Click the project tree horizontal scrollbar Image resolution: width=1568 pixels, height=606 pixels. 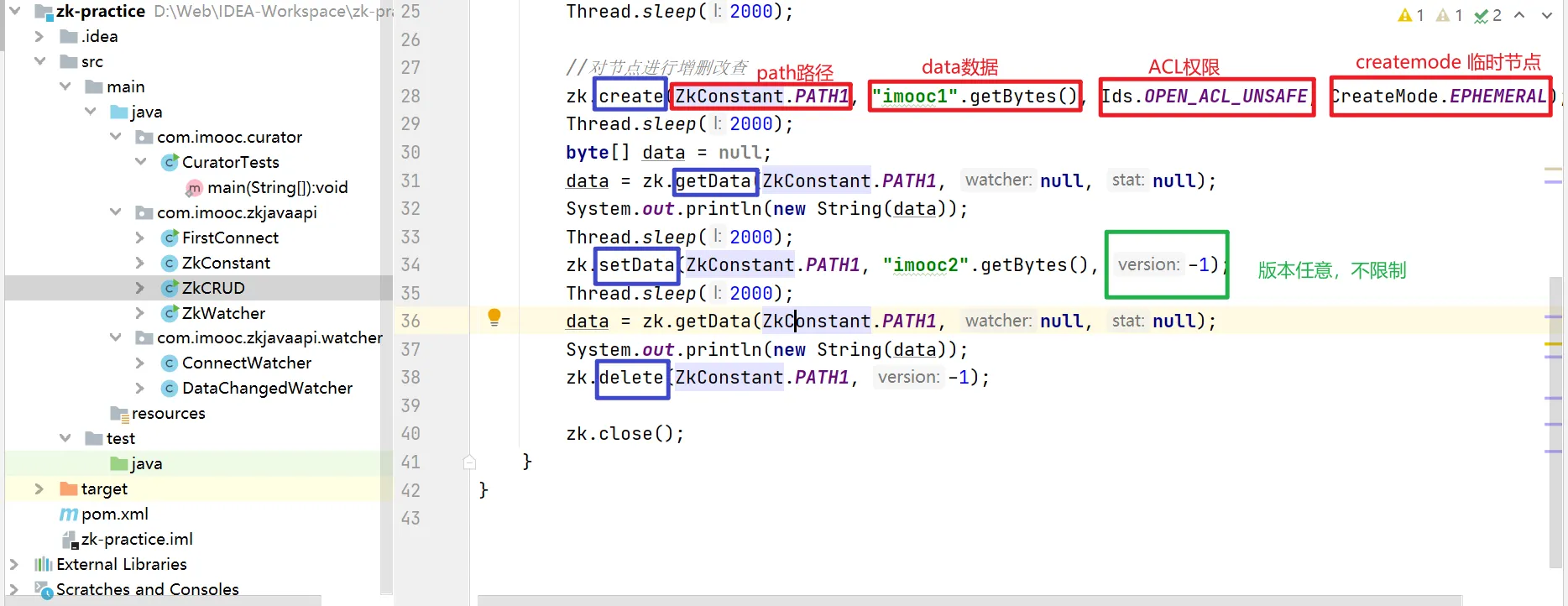[164, 601]
